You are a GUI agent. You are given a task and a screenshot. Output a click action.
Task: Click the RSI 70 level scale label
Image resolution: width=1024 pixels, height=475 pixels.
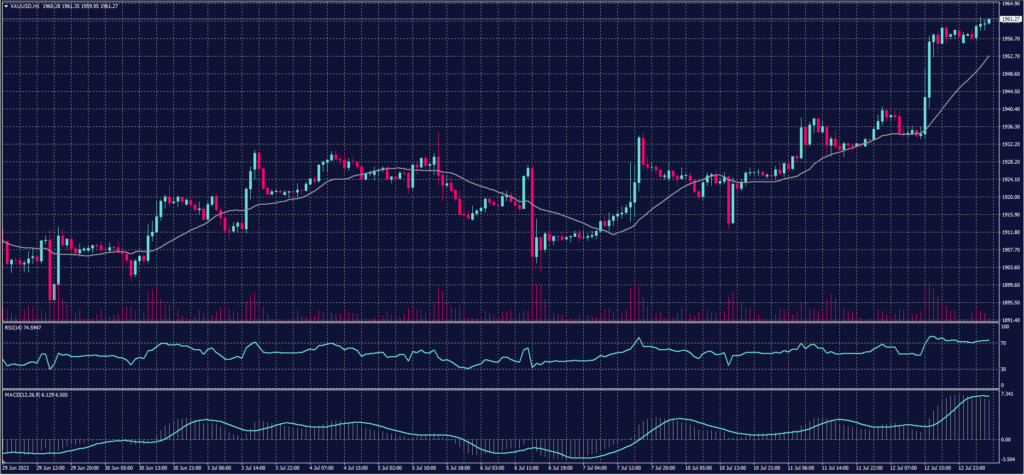pyautogui.click(x=1003, y=344)
